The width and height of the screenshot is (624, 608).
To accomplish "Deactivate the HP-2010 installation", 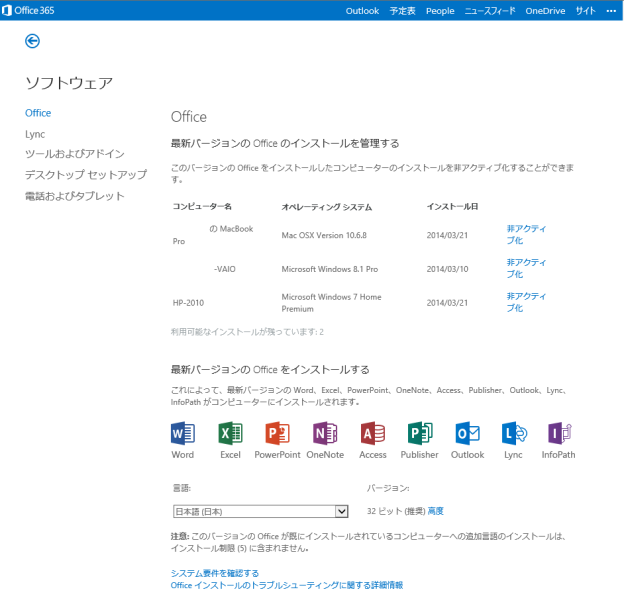I will coord(526,302).
